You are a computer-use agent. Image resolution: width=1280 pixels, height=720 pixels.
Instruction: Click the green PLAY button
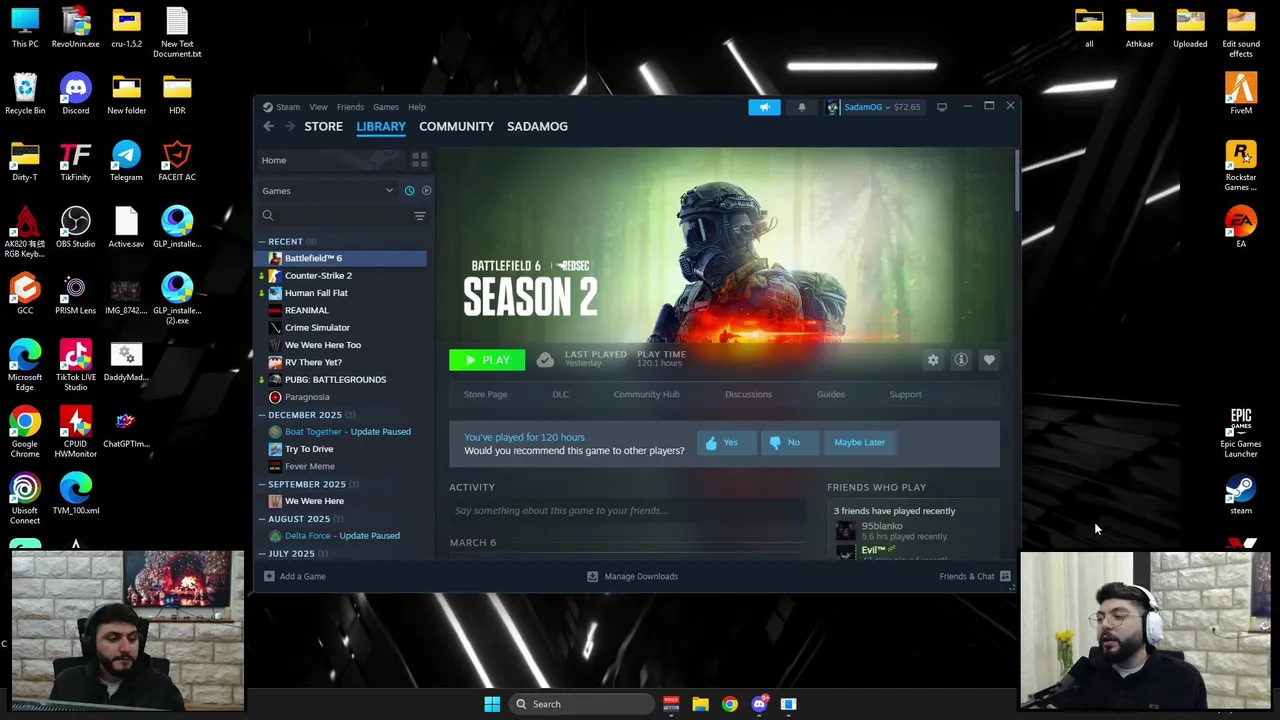click(487, 360)
